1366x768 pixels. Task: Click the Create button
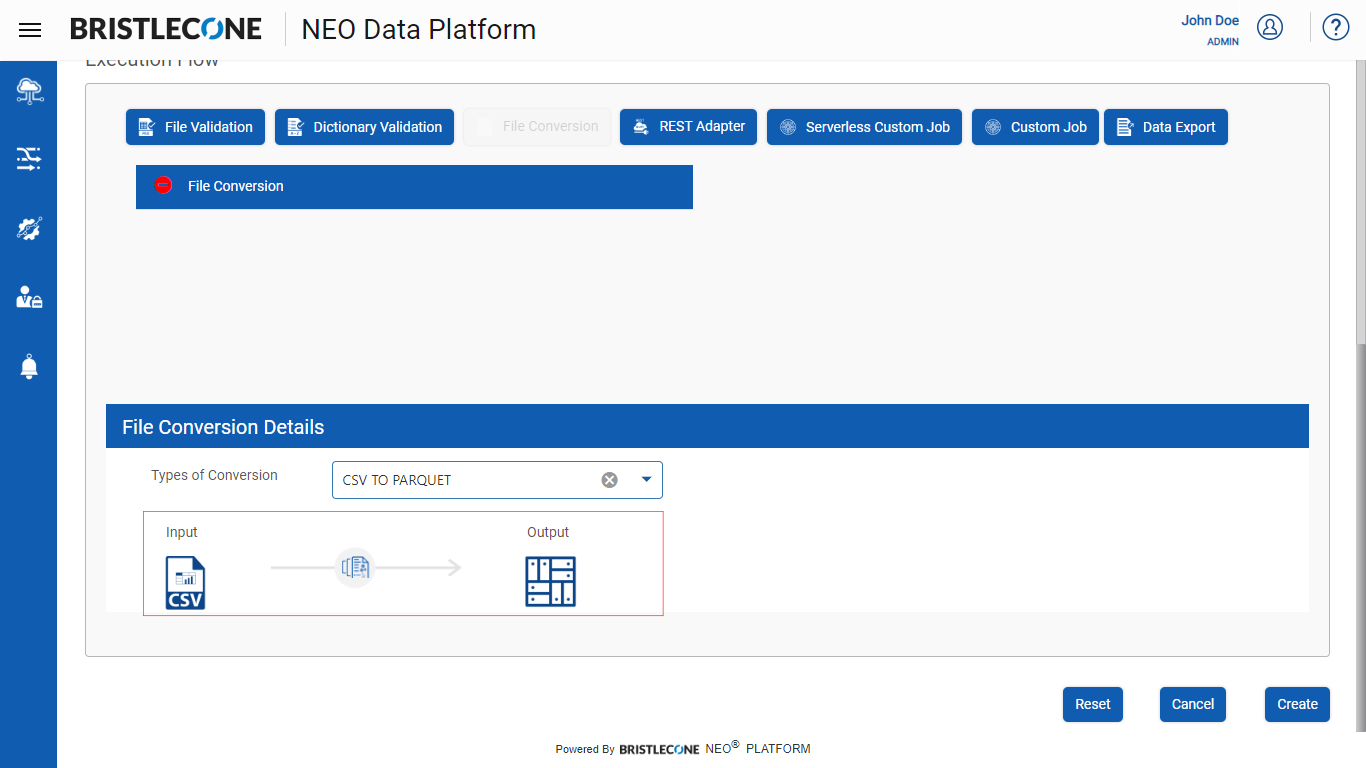pyautogui.click(x=1297, y=704)
